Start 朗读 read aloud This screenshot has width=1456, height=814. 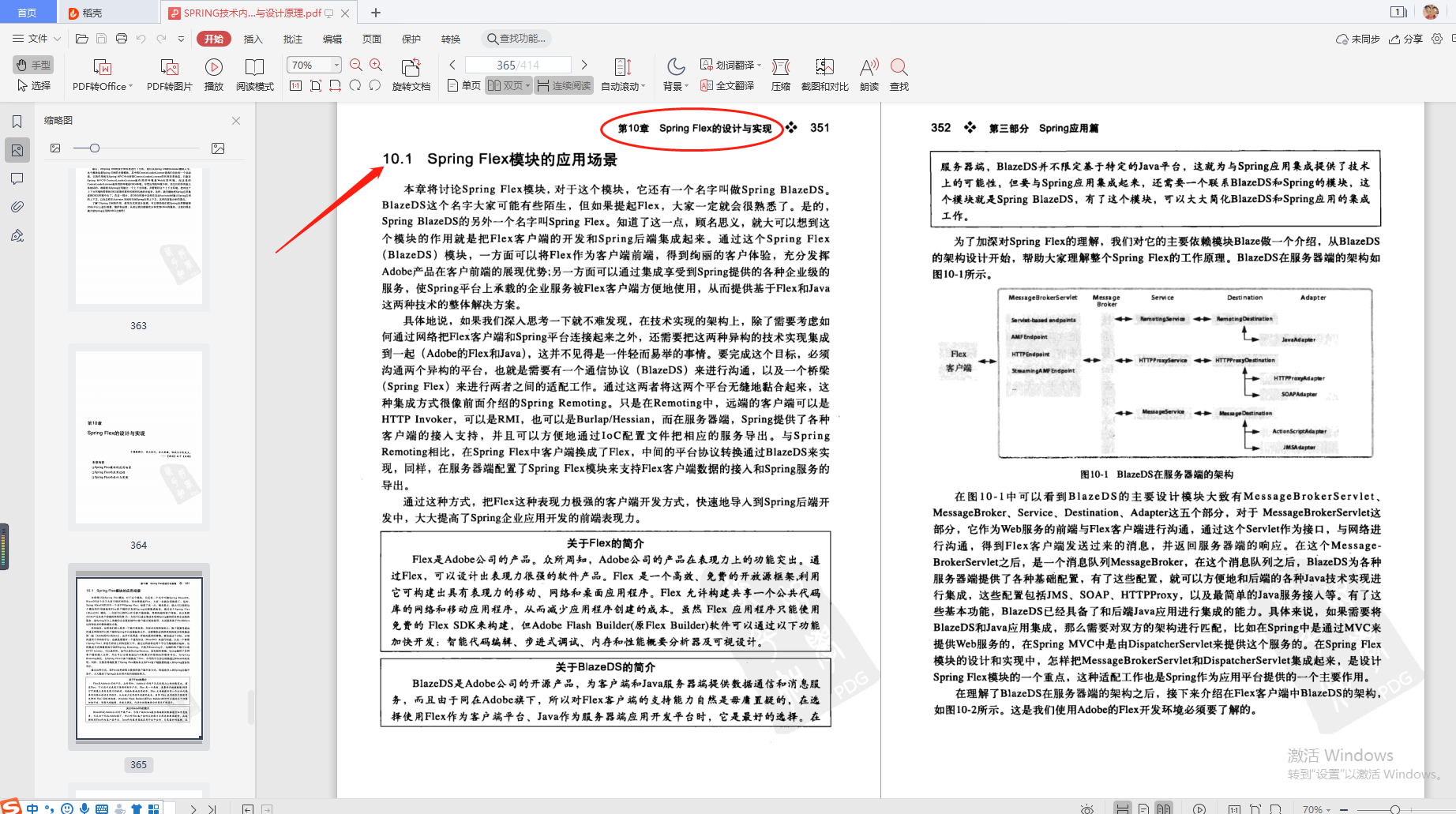[869, 75]
